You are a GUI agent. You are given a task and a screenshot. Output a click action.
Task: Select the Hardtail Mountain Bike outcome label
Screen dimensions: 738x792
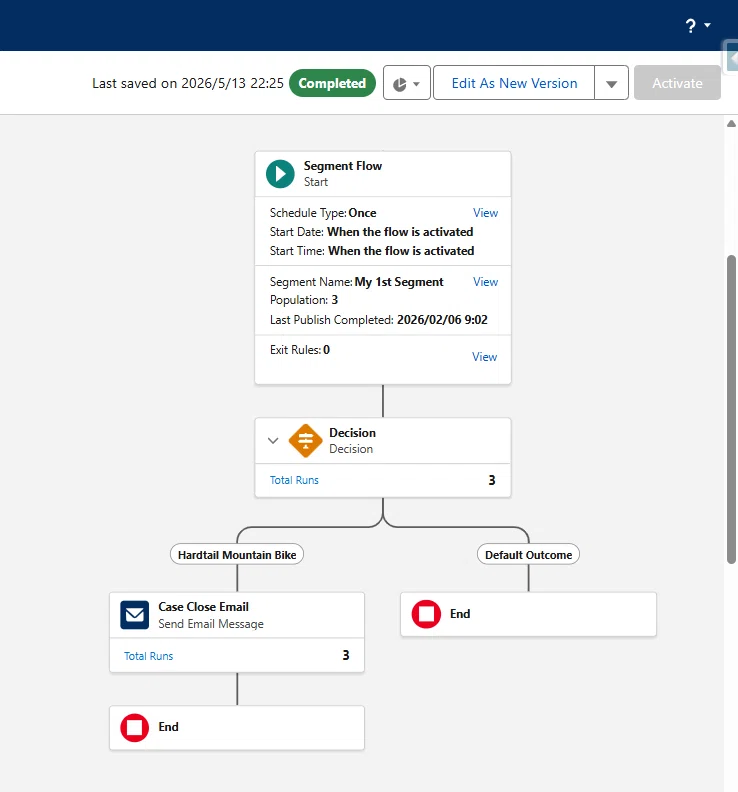click(x=237, y=555)
